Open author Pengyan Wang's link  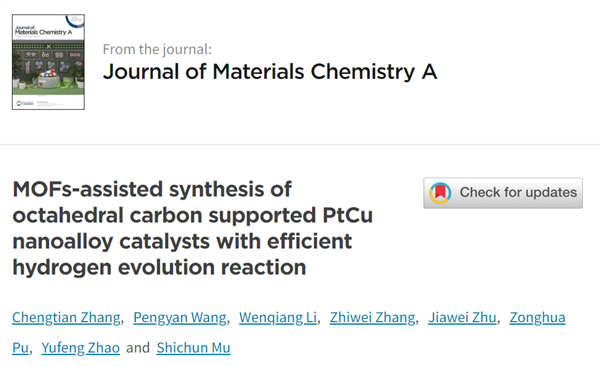click(179, 318)
